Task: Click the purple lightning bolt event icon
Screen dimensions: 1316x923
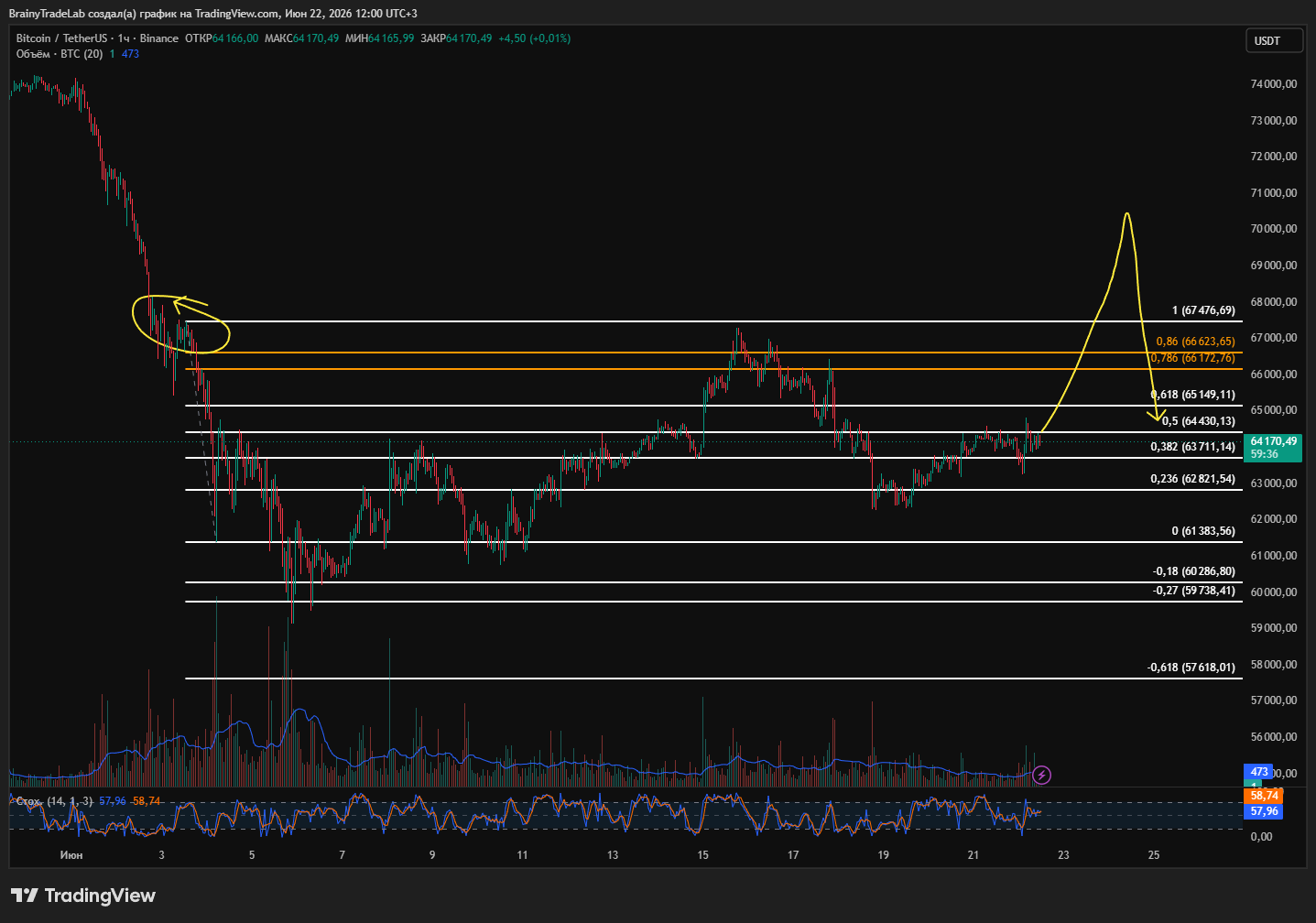Action: click(1041, 776)
